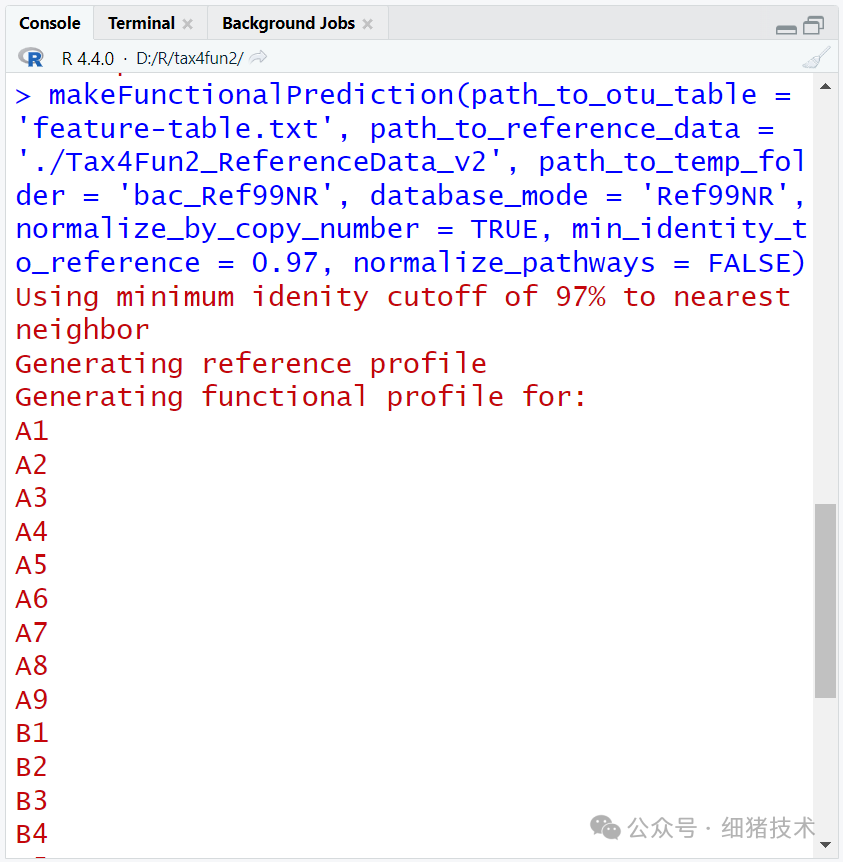Clear the console using the broom icon
This screenshot has width=843, height=862.
pos(816,57)
